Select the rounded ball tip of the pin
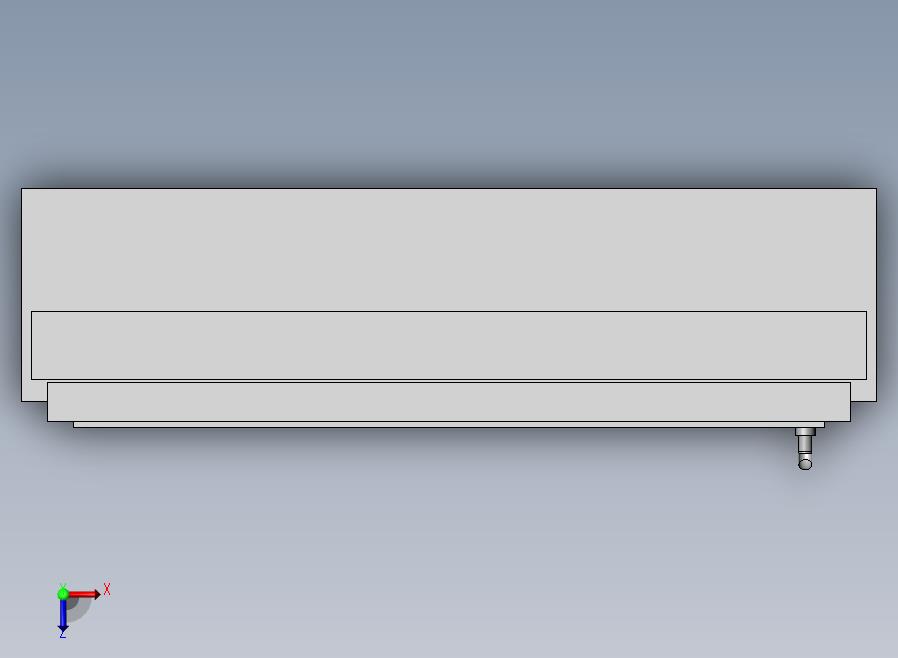 pos(805,463)
